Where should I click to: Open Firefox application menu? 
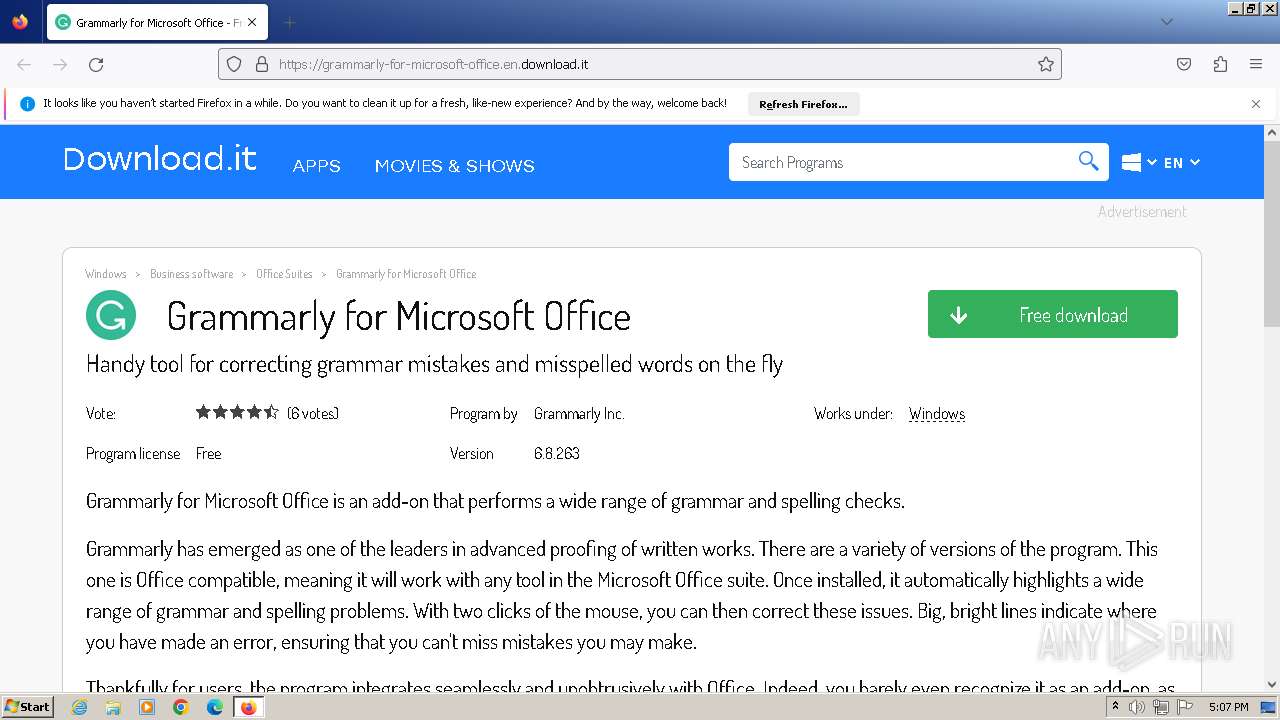[1256, 64]
